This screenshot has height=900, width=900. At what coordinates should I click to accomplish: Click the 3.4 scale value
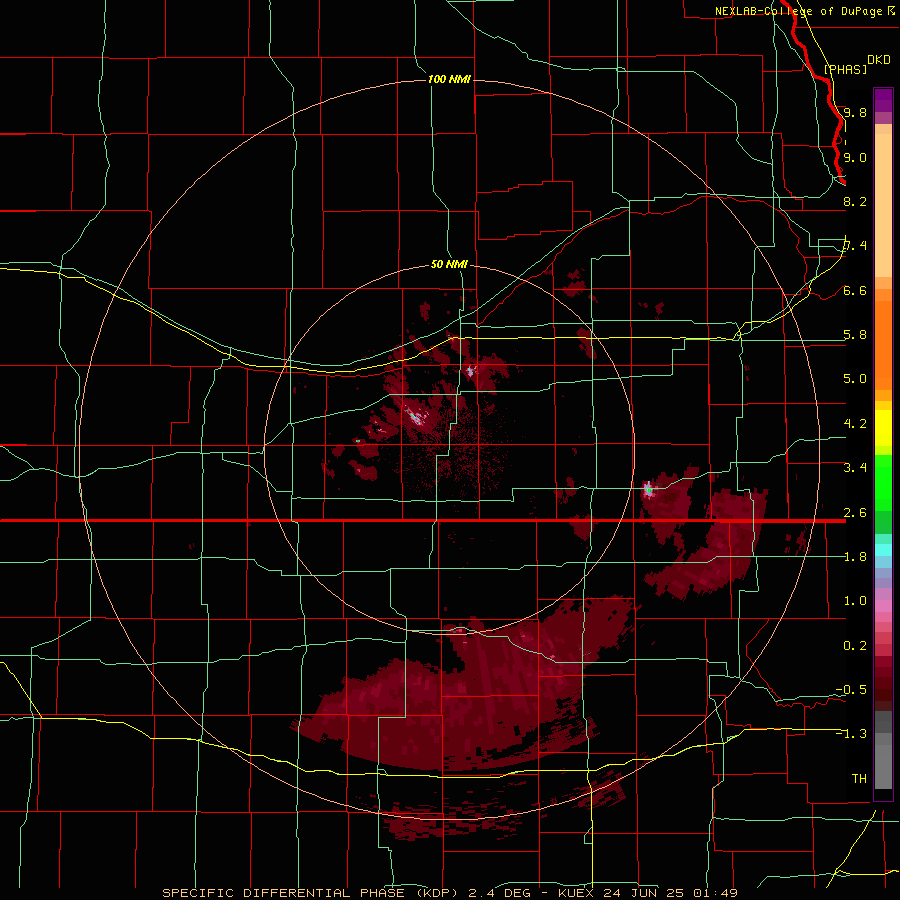coord(855,468)
